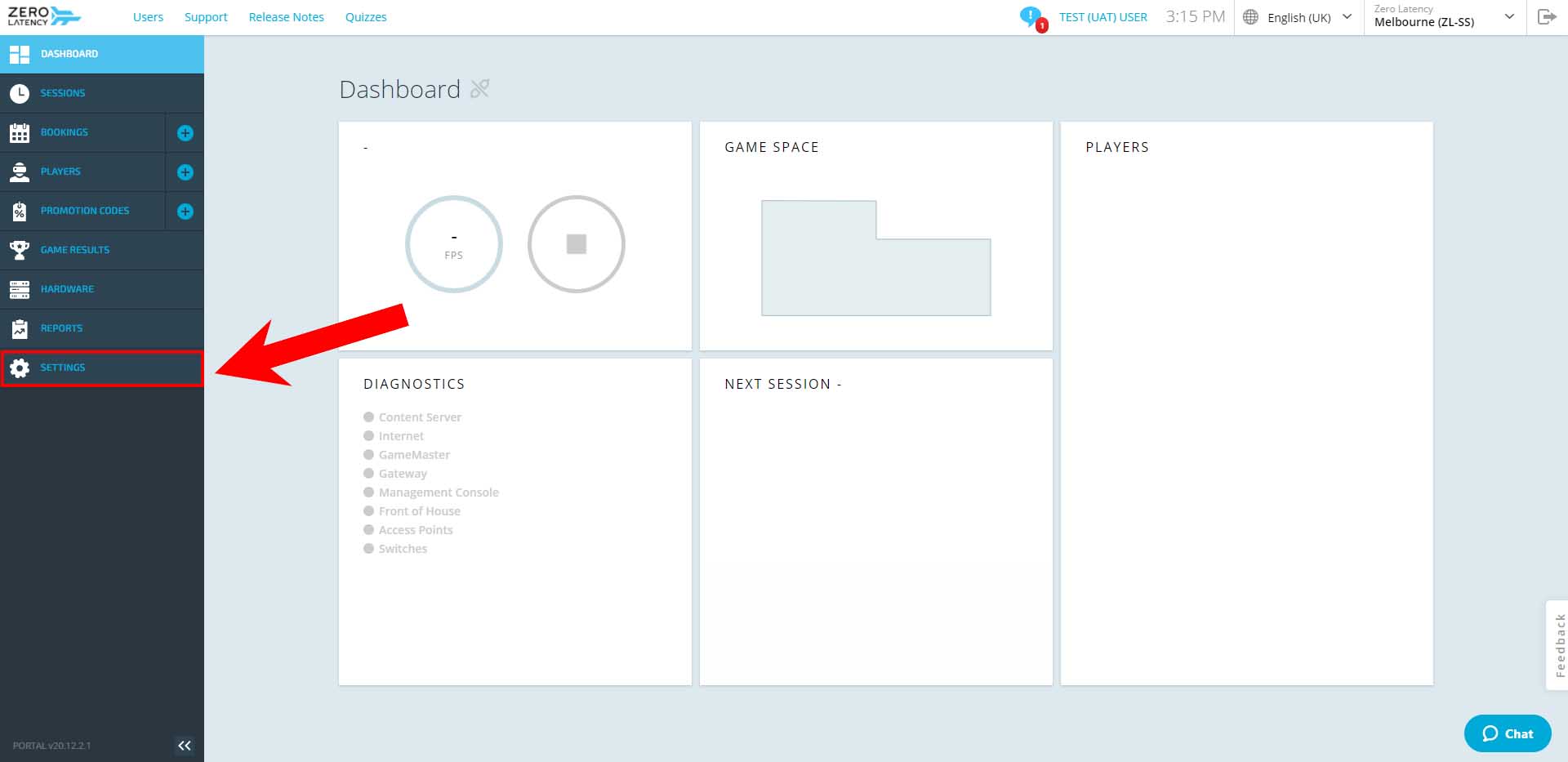Click the rocket icon beside Dashboard title
Image resolution: width=1568 pixels, height=762 pixels.
tap(480, 88)
